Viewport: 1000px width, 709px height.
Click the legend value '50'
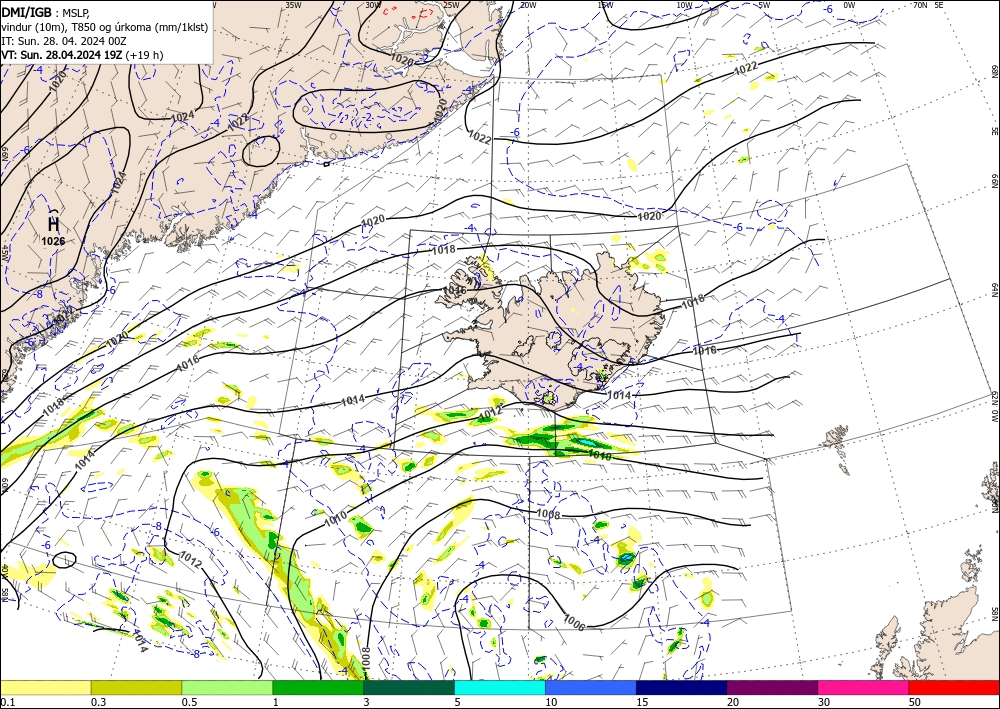[x=915, y=702]
